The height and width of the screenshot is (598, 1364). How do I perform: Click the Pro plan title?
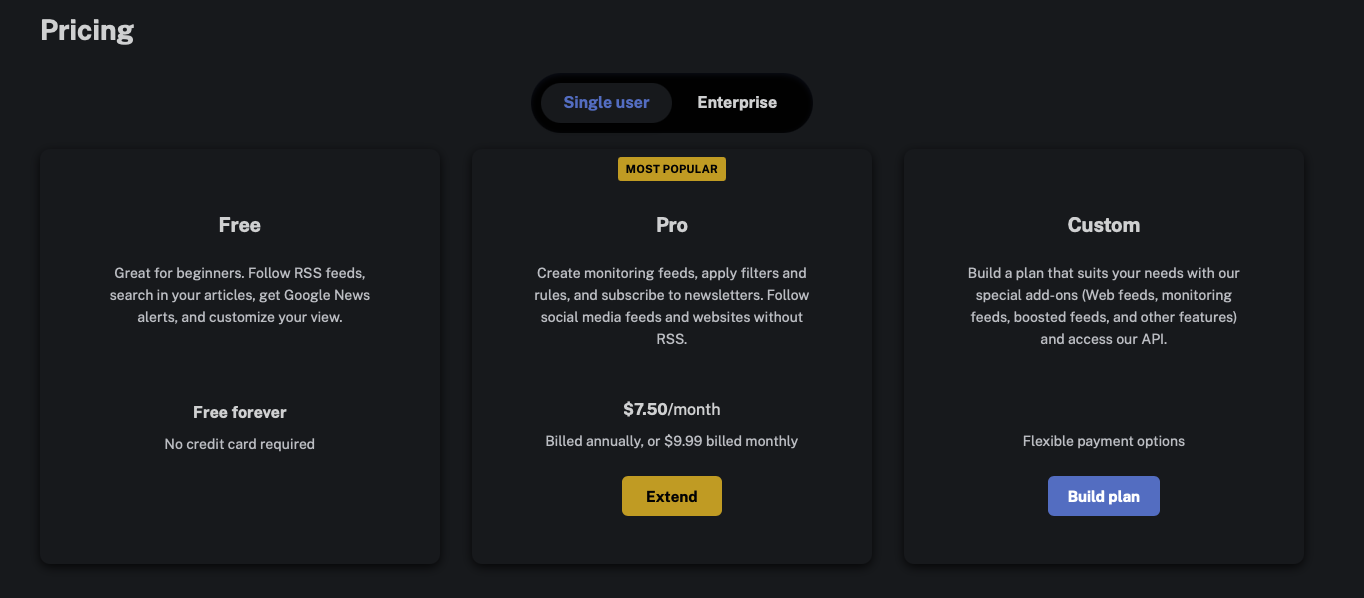click(x=671, y=225)
